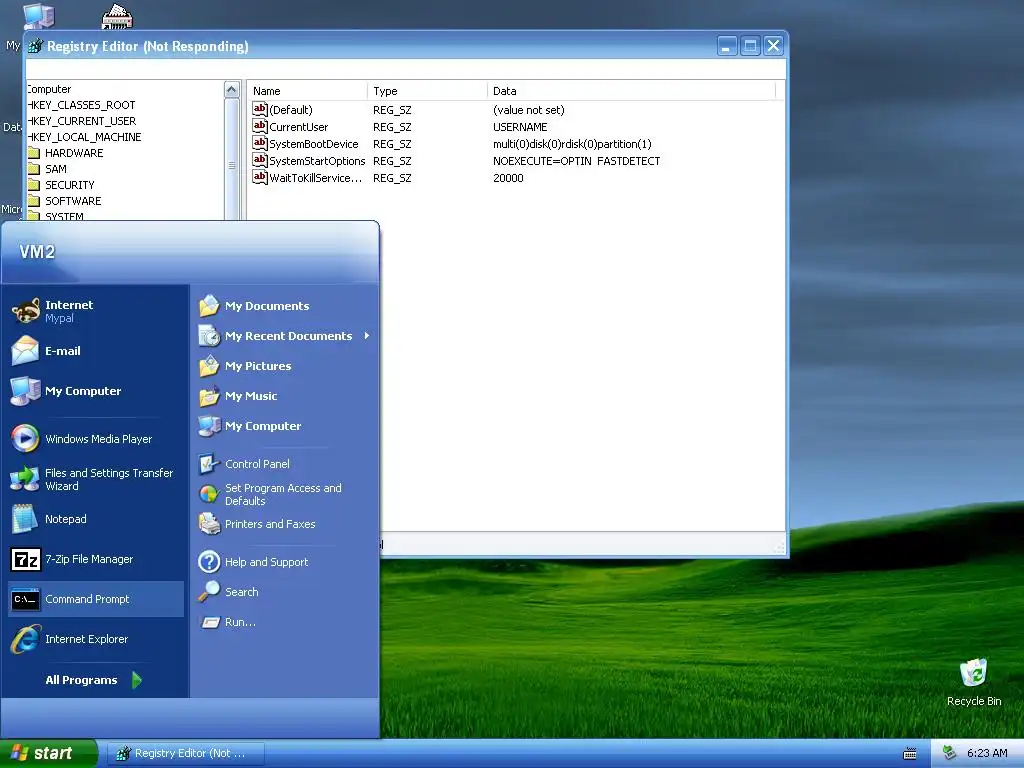This screenshot has width=1024, height=768.
Task: Click the tray keyboard icon
Action: click(x=910, y=754)
